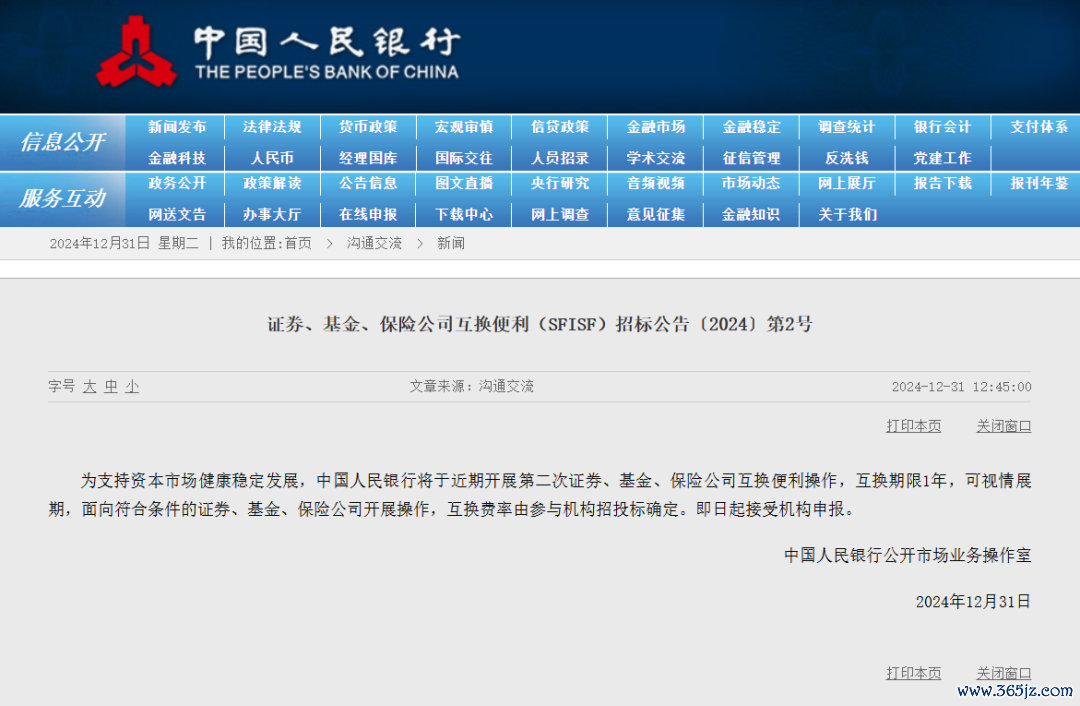Click signature 中国人民银行公开市场业务操作室
The width and height of the screenshot is (1080, 706).
pyautogui.click(x=908, y=555)
